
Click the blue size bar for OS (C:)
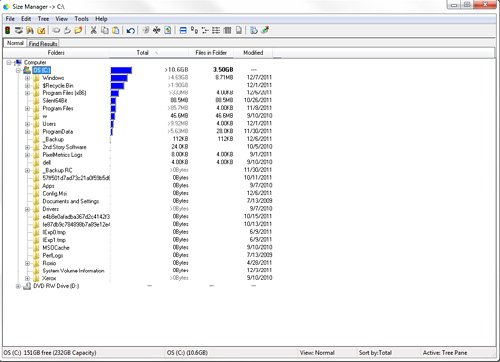click(121, 70)
